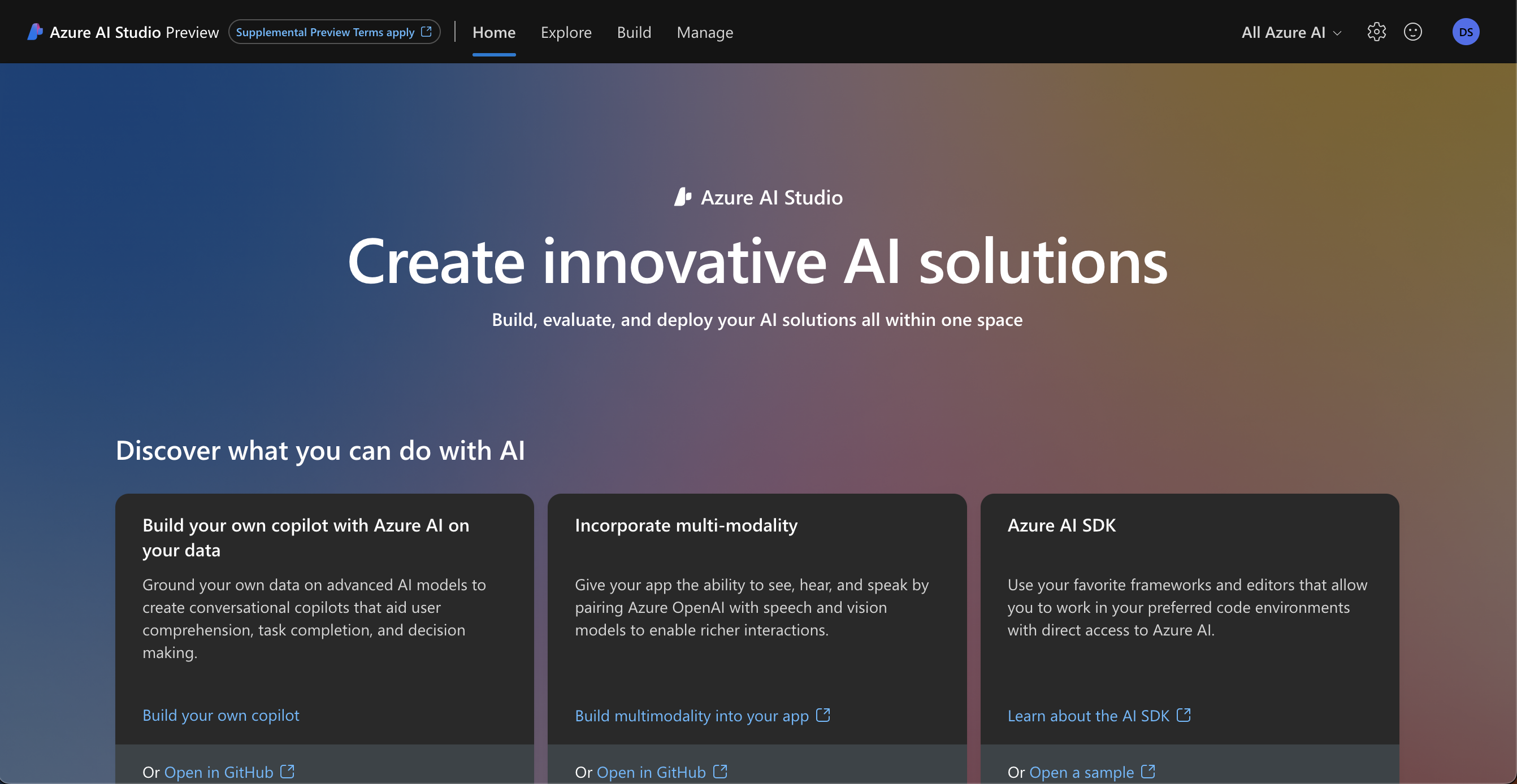The width and height of the screenshot is (1517, 784).
Task: Click external icon next to Learn about AI SDK
Action: 1183,715
